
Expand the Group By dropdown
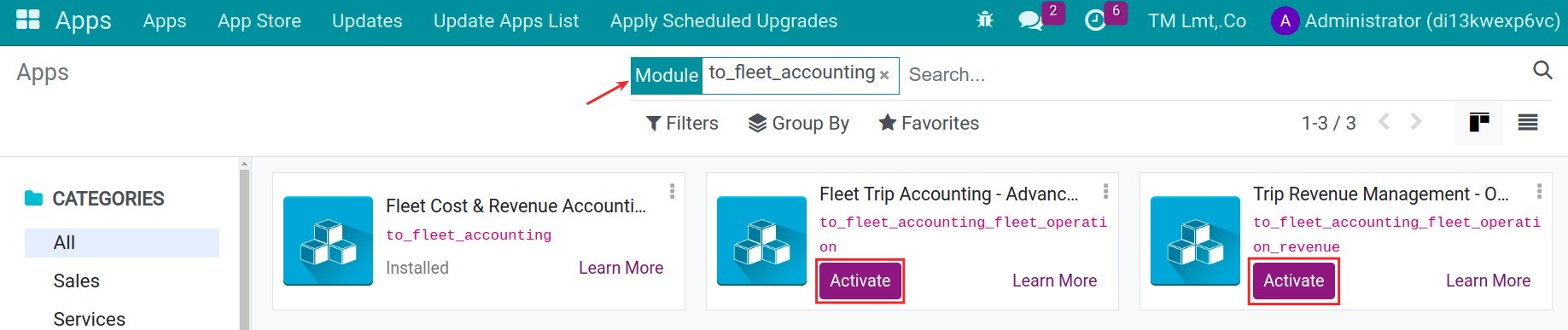799,123
